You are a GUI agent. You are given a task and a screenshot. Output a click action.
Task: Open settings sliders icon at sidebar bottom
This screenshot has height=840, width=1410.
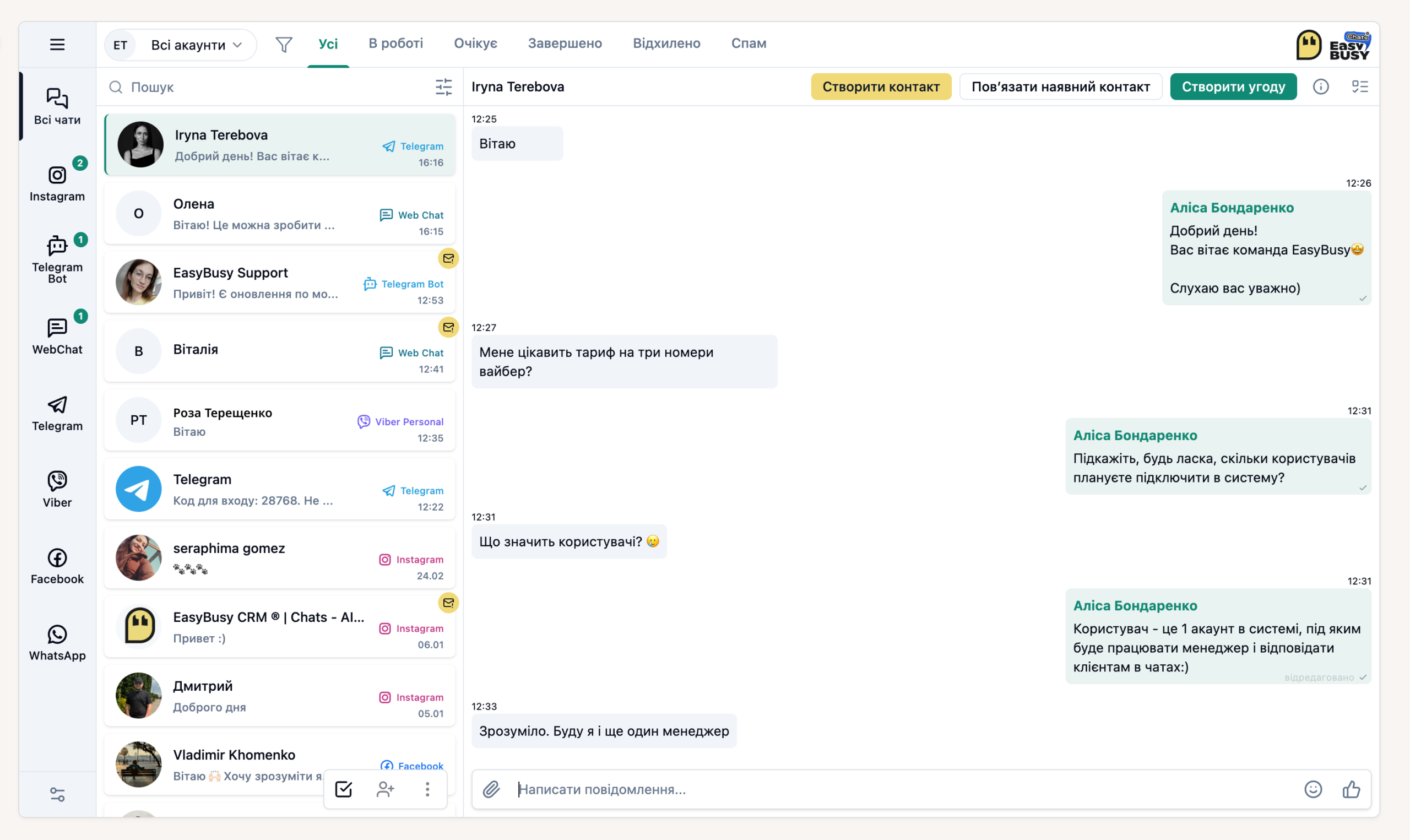[57, 795]
